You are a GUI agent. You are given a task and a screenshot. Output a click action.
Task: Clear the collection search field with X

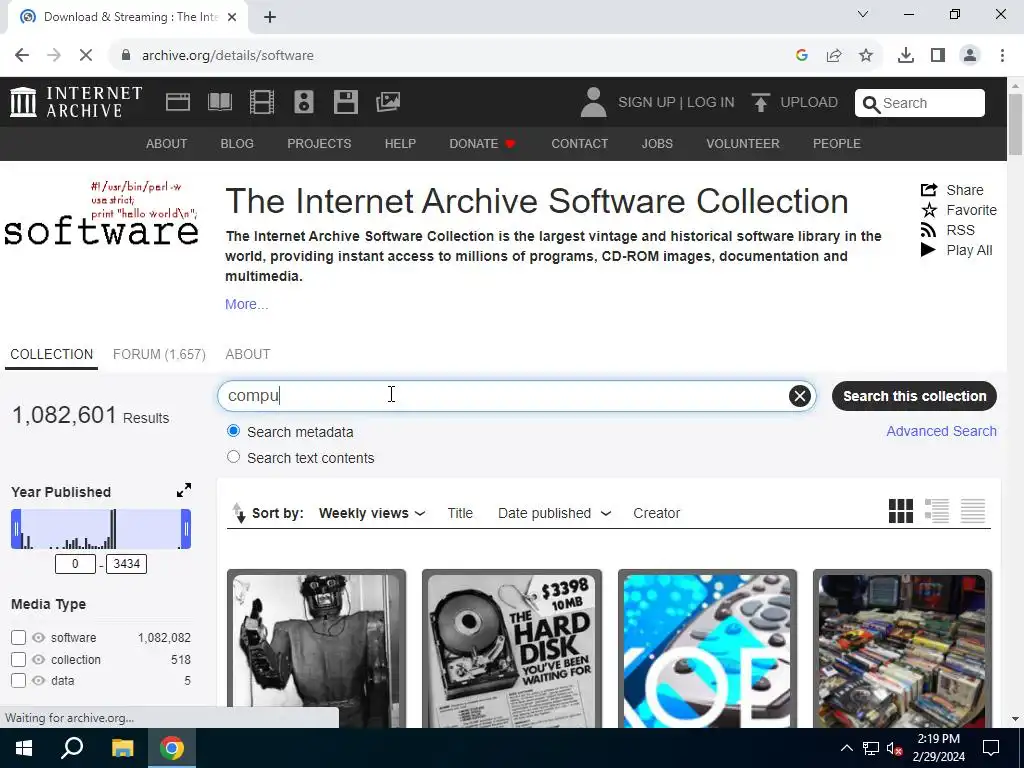click(799, 396)
